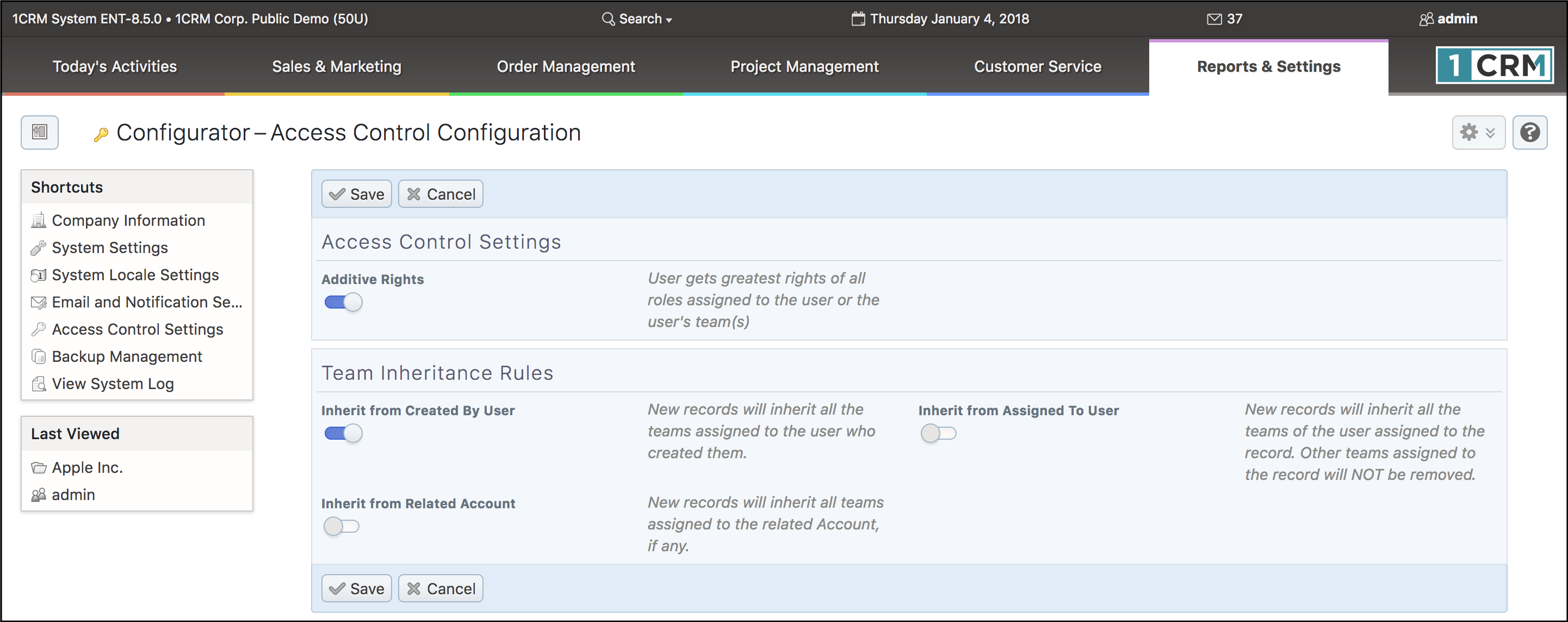The height and width of the screenshot is (622, 1568).
Task: Switch to Sales & Marketing tab
Action: [337, 66]
